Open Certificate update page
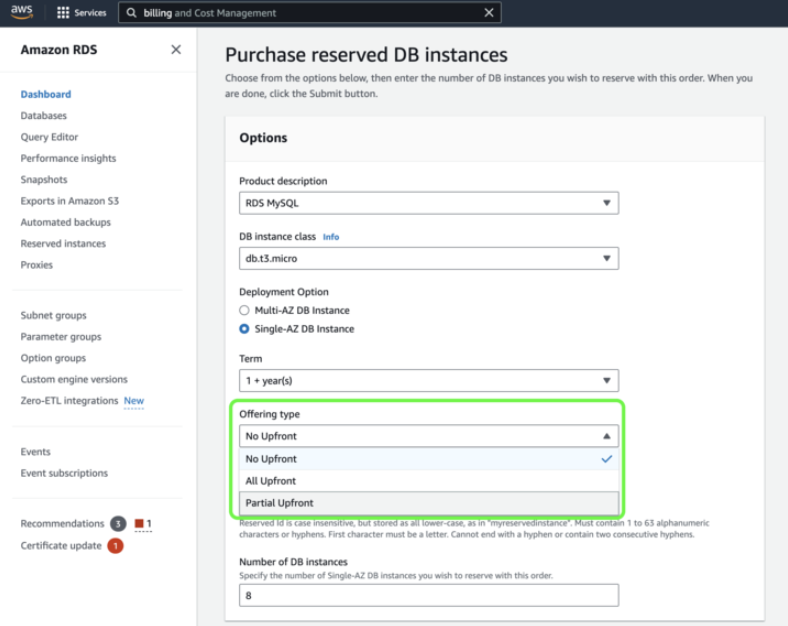 [61, 546]
